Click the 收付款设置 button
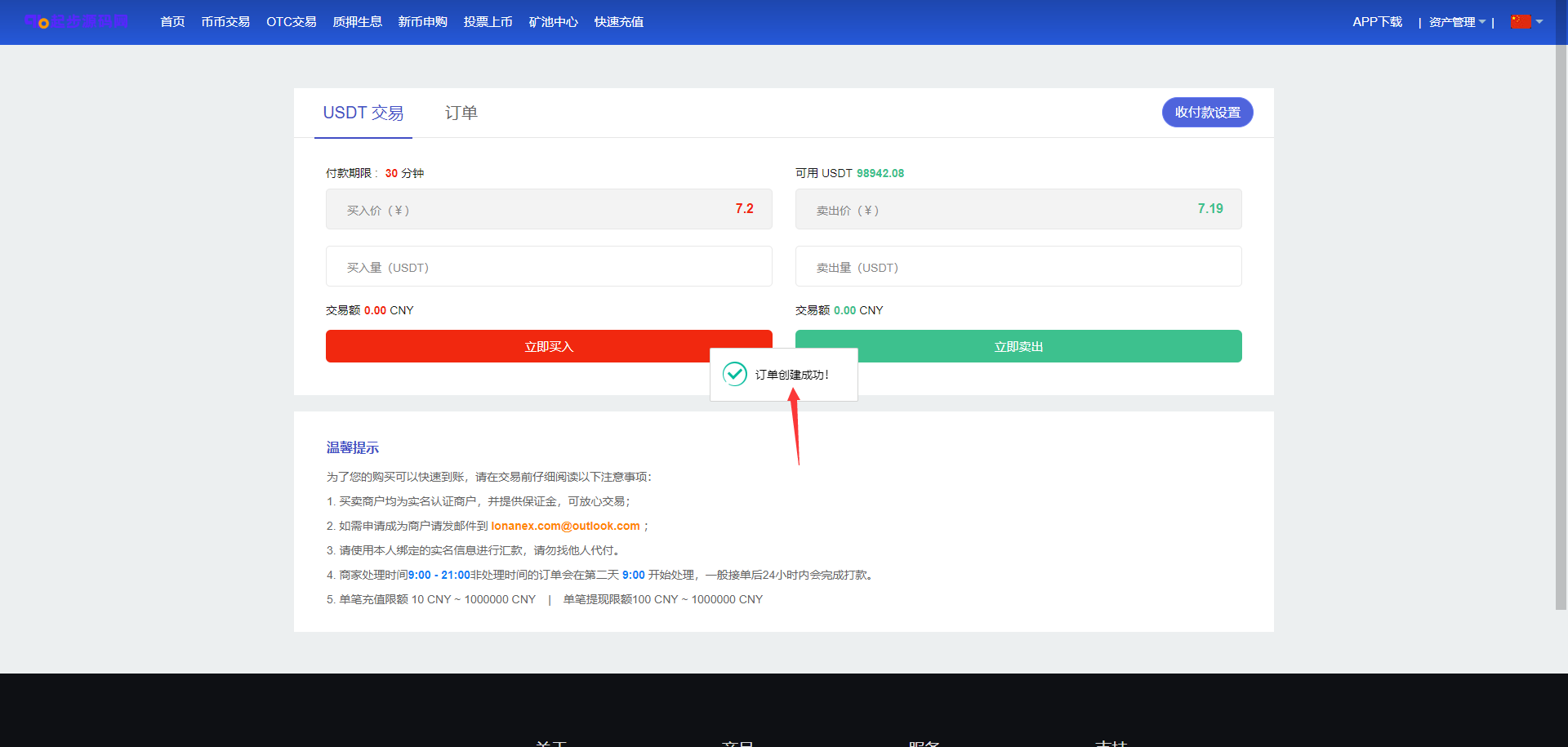This screenshot has height=747, width=1568. point(1207,113)
